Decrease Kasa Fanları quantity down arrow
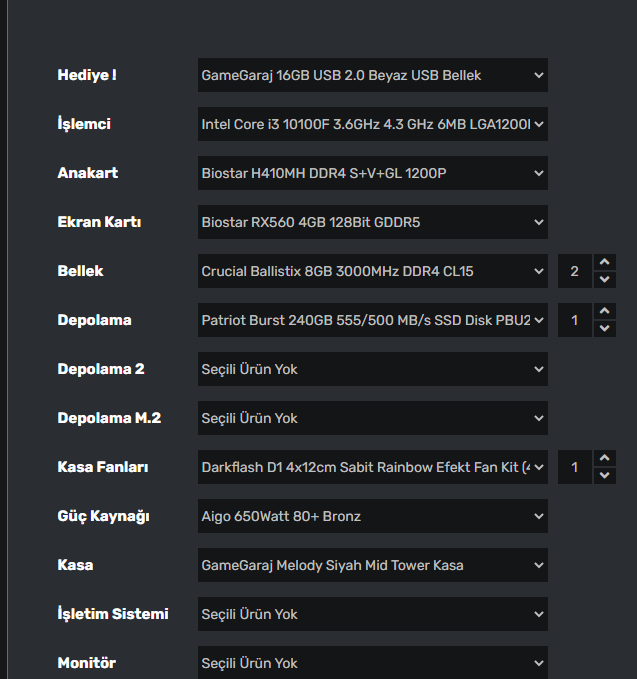The width and height of the screenshot is (637, 679). click(604, 475)
